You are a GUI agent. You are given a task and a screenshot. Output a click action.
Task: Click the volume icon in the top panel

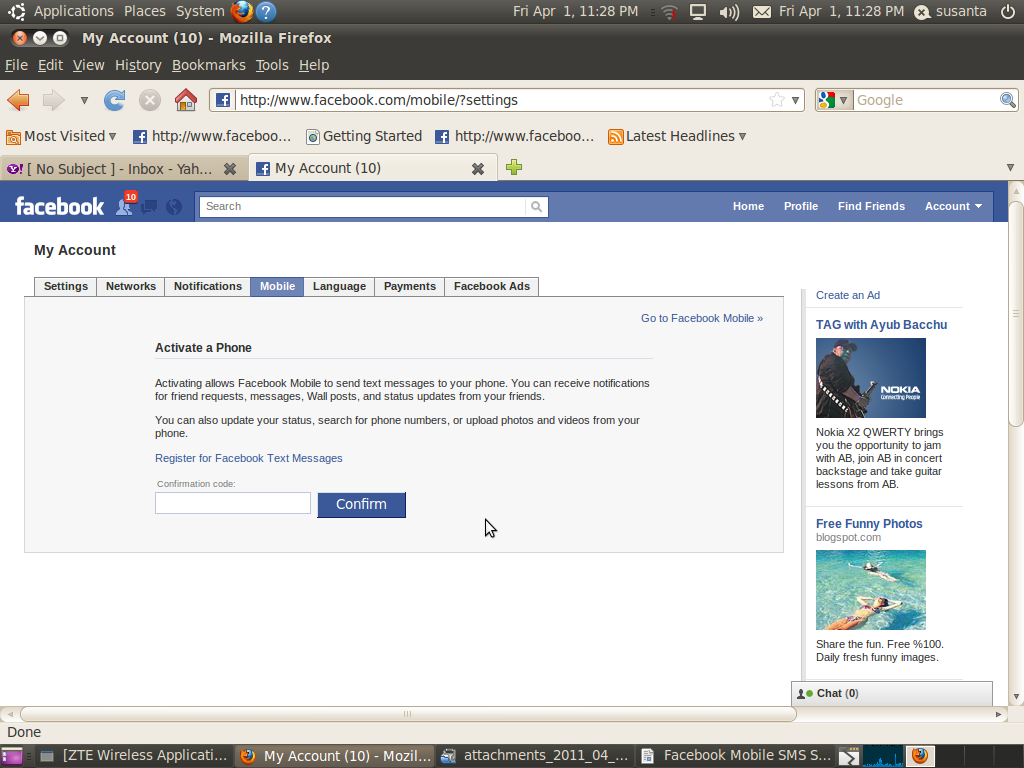click(729, 12)
